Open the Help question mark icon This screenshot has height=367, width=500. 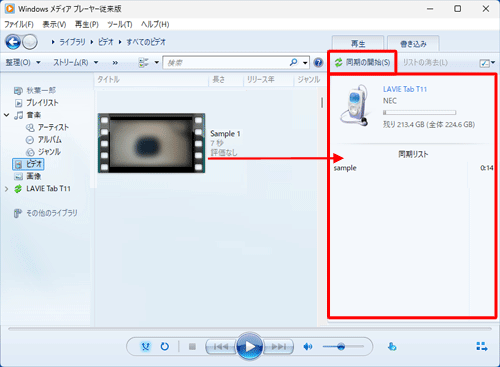click(318, 62)
